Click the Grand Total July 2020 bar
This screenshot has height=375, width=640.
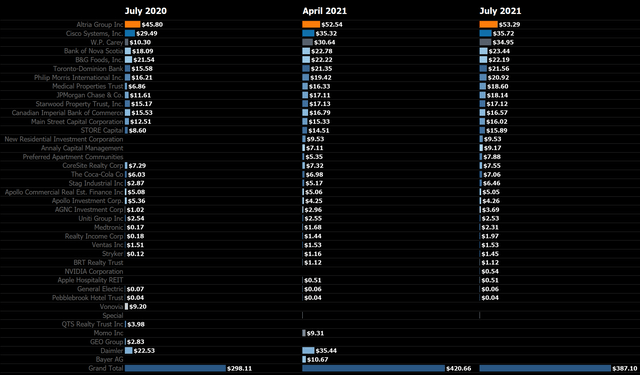point(175,368)
